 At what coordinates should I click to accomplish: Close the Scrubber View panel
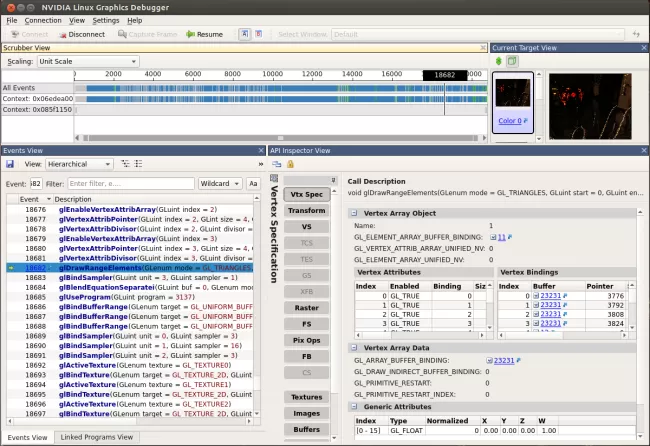click(483, 48)
